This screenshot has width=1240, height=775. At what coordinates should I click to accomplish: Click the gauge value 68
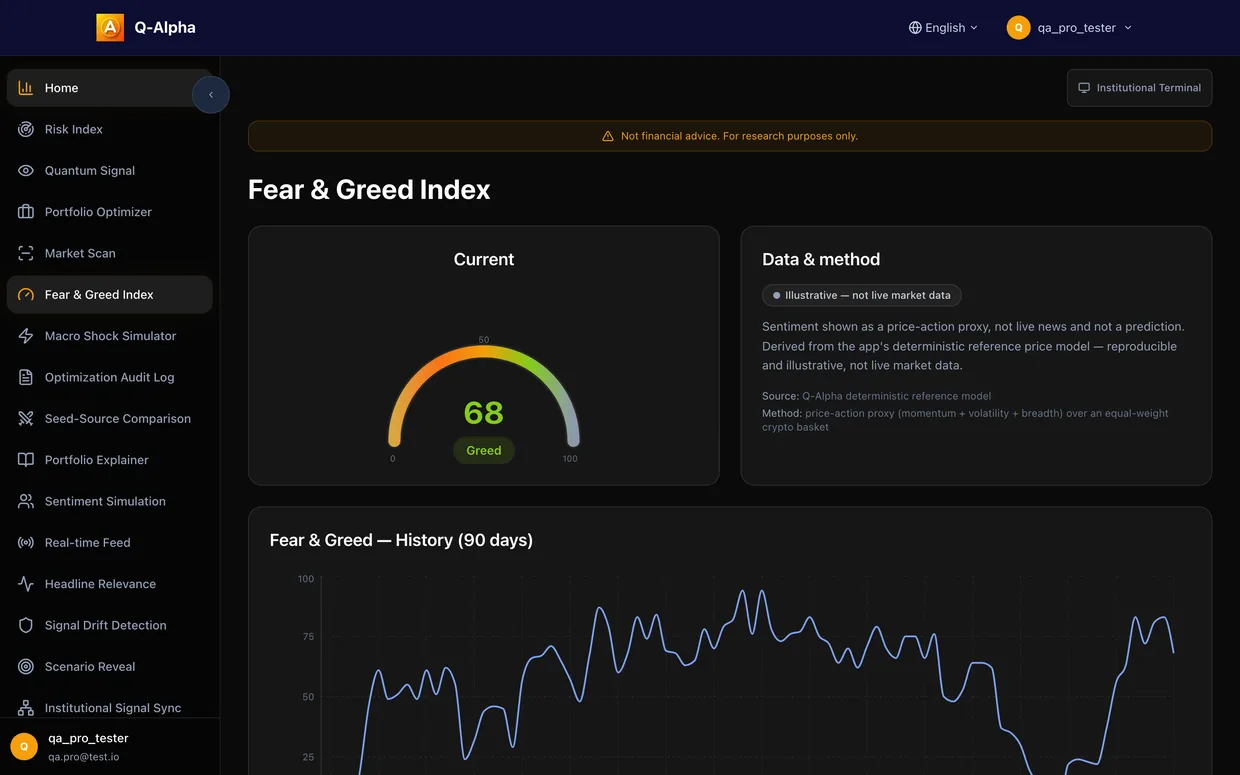[484, 412]
